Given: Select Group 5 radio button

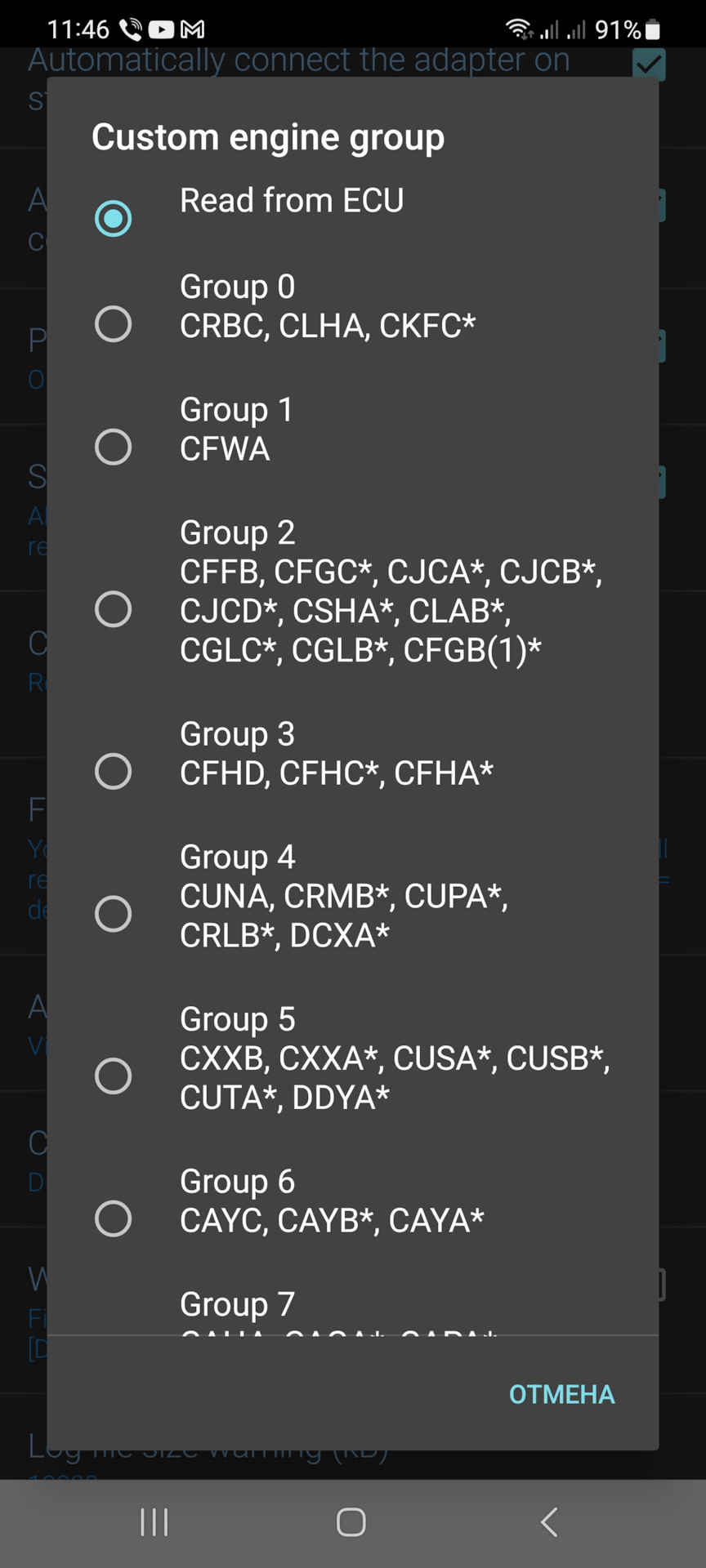Looking at the screenshot, I should pos(113,1076).
